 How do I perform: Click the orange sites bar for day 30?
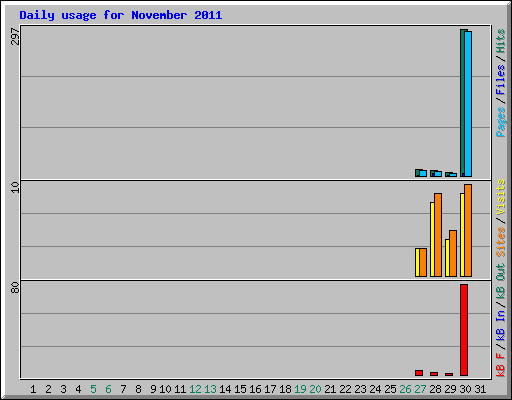point(468,230)
